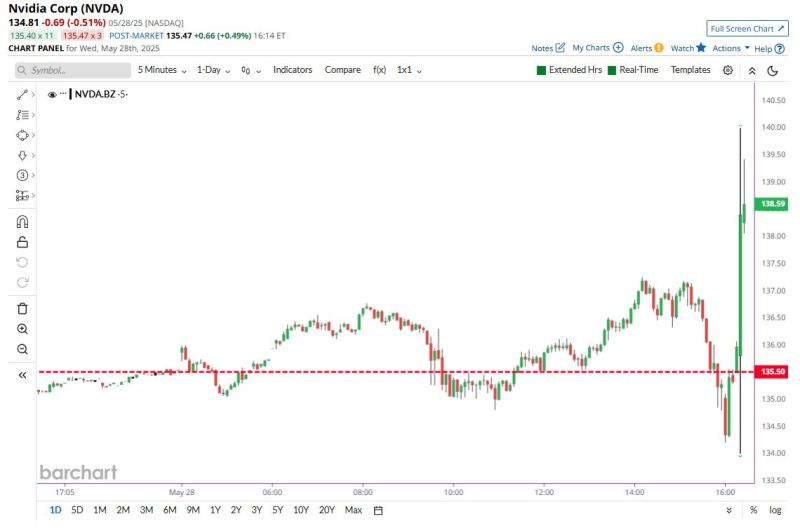Zoom out with the minus magnifier
Image resolution: width=800 pixels, height=528 pixels.
click(x=22, y=349)
